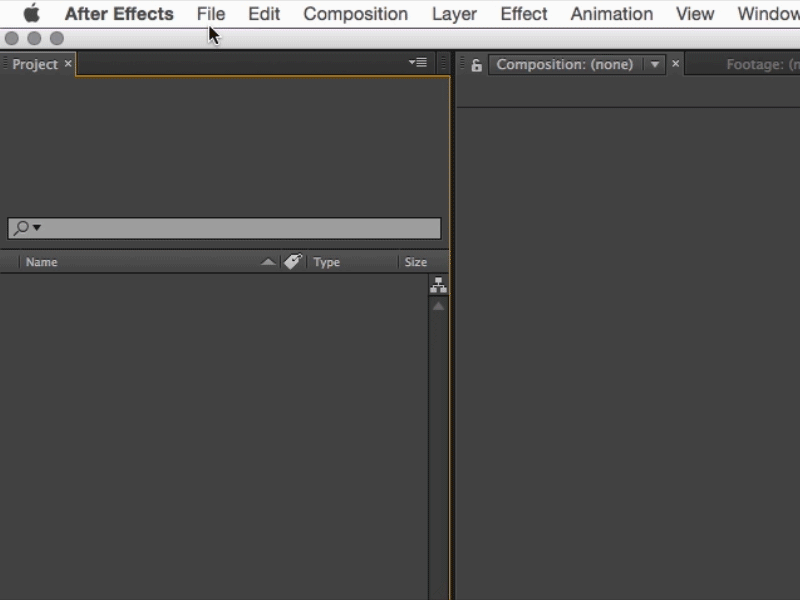Screen dimensions: 800x600
Task: Select the Project panel tab
Action: (35, 64)
